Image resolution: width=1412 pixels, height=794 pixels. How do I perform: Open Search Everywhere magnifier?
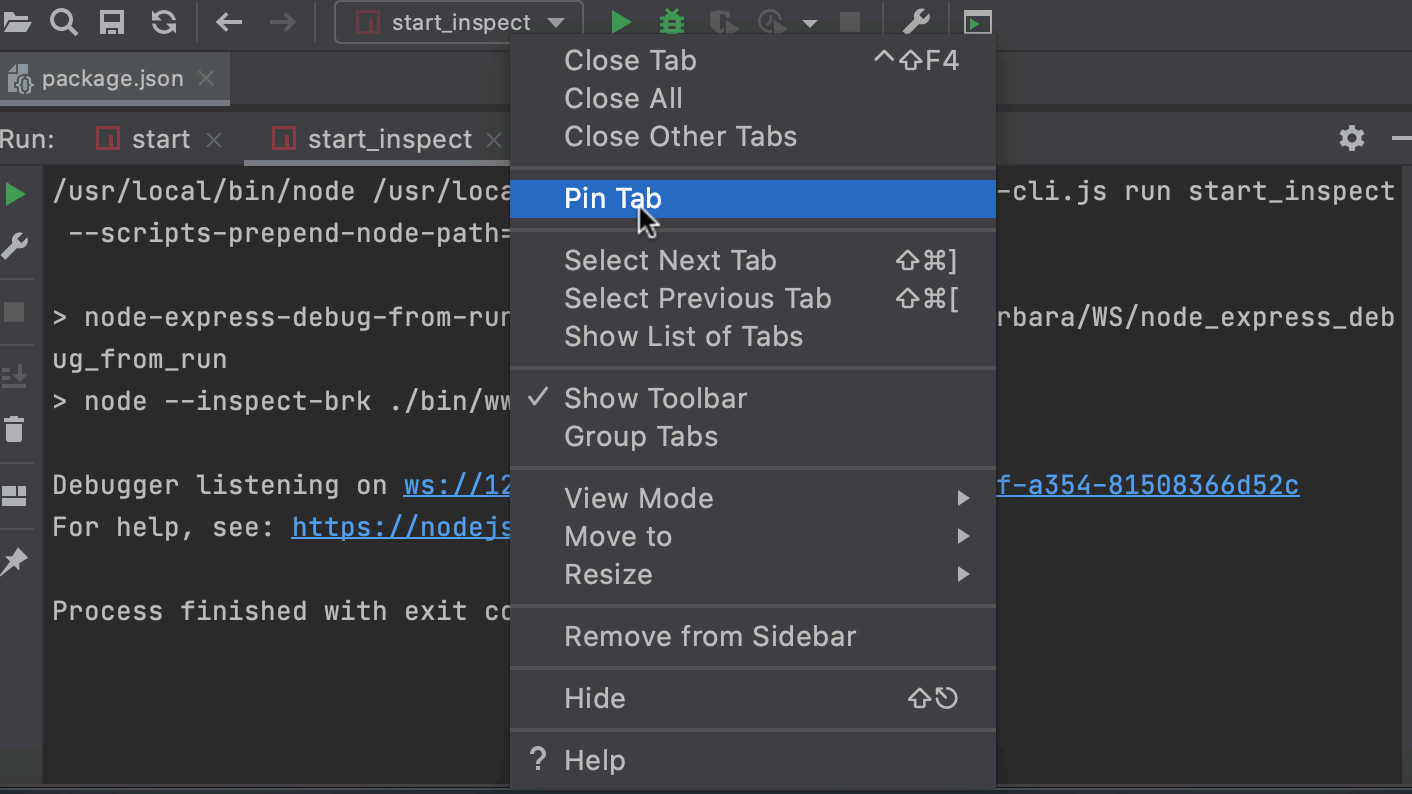(63, 21)
